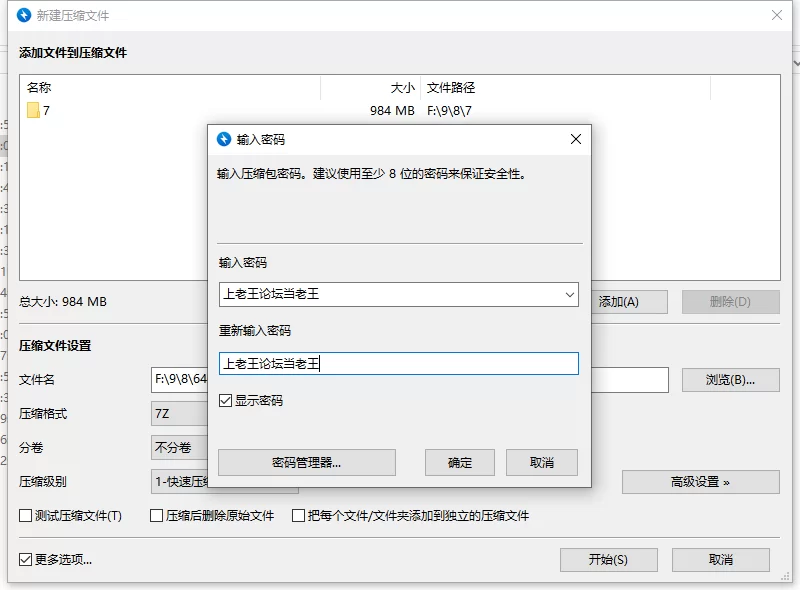Viewport: 800px width, 590px height.
Task: Click the 重新输入密码 text field
Action: tap(398, 364)
